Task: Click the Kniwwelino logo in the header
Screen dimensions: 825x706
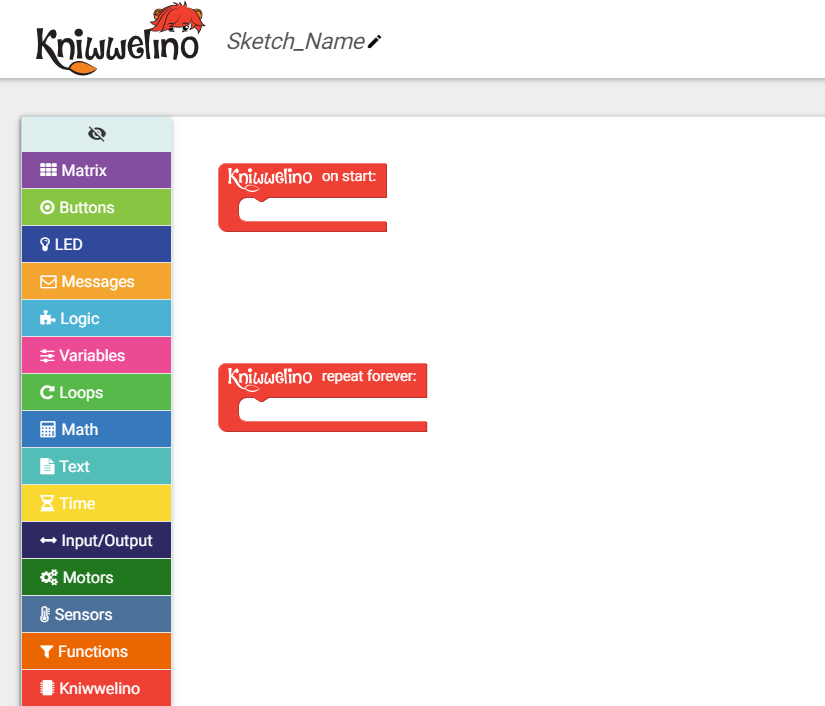Action: (120, 39)
